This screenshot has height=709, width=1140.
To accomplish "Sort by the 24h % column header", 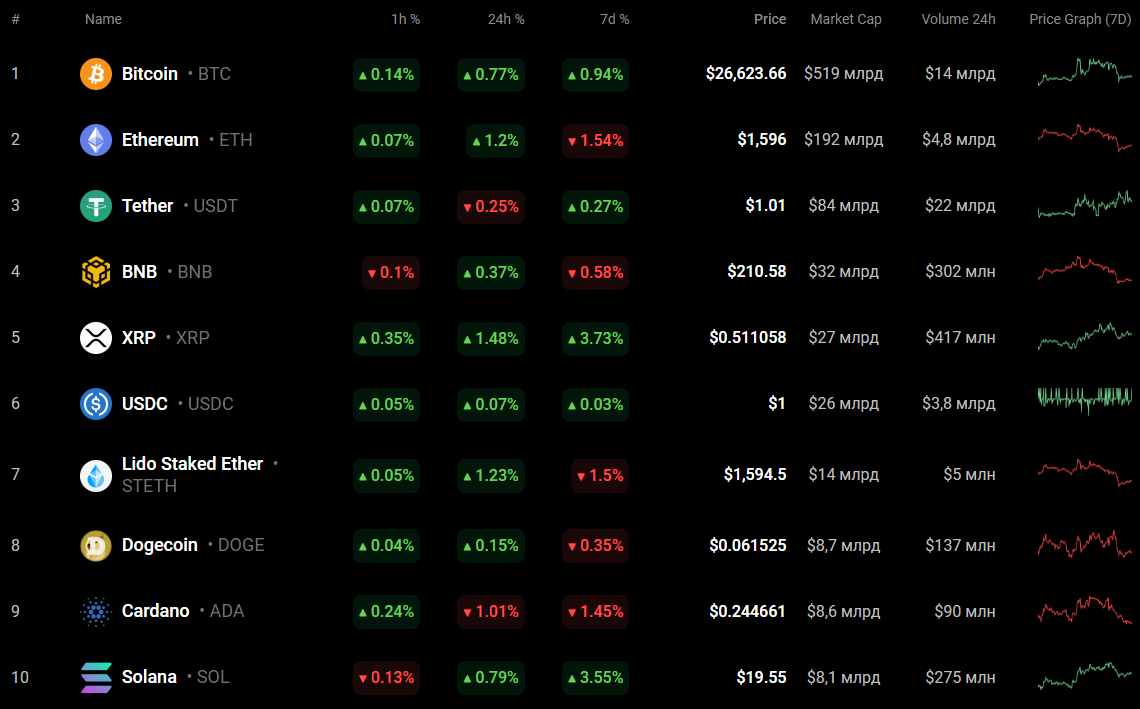I will coord(505,20).
